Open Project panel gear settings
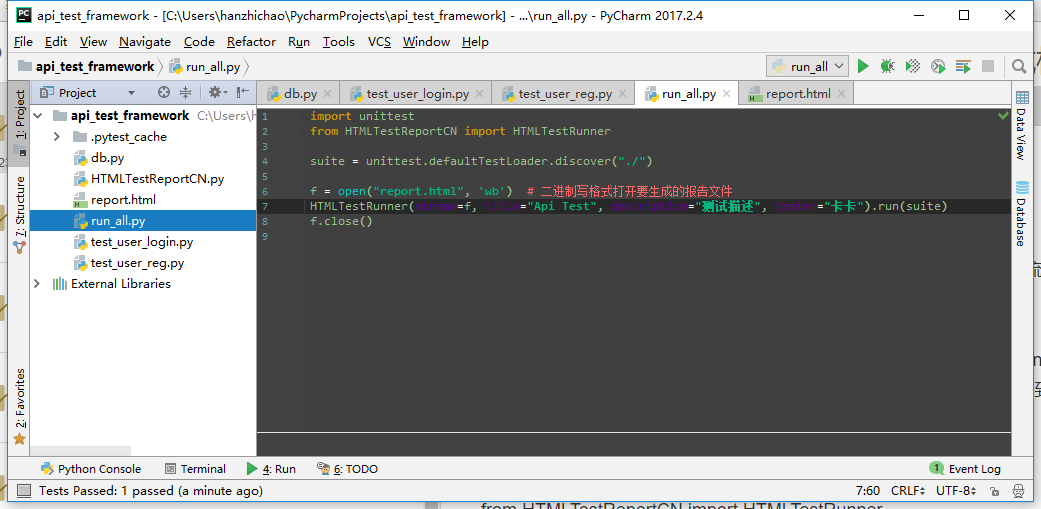 point(217,92)
